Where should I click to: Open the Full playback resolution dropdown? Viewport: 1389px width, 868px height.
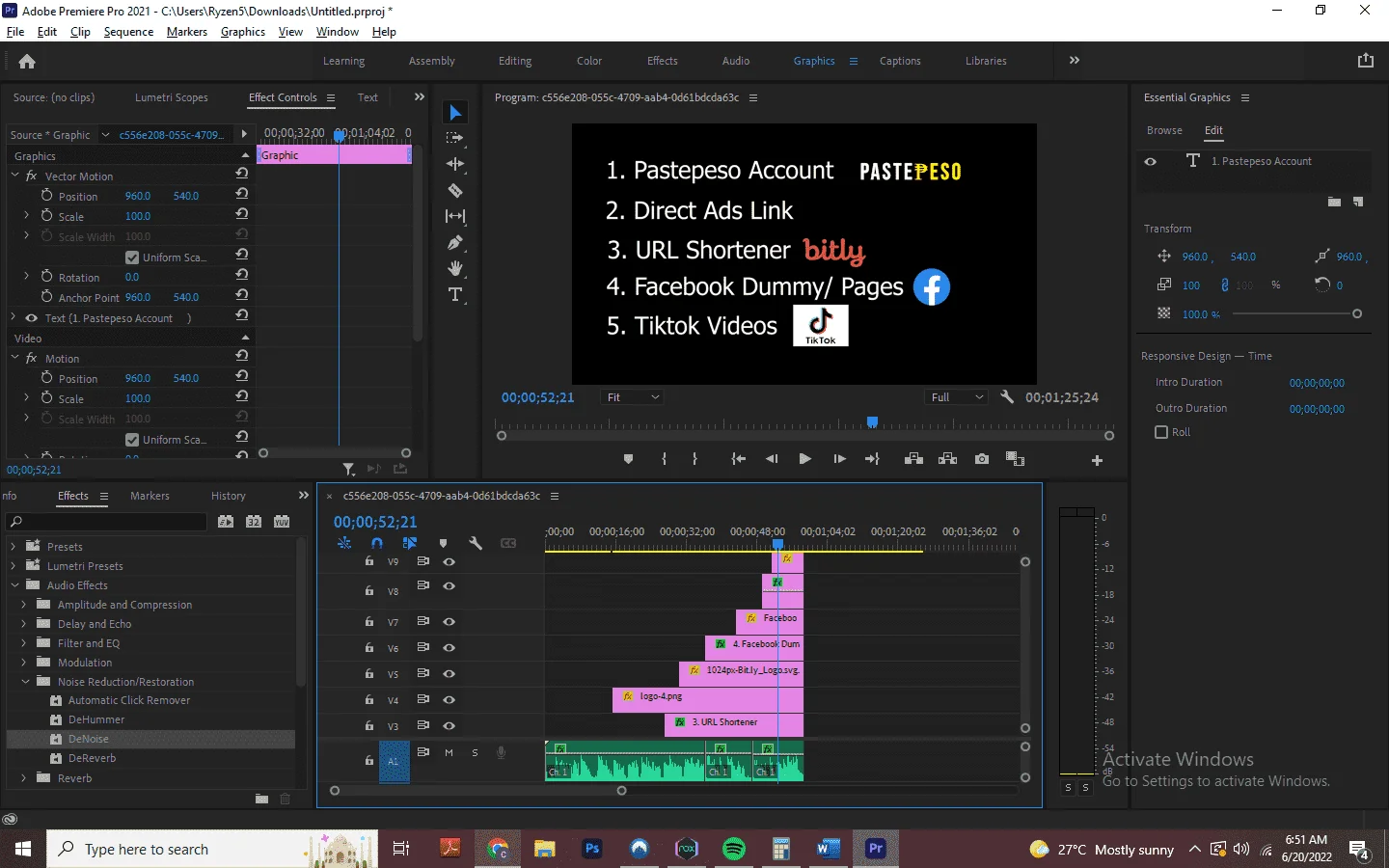pos(957,397)
